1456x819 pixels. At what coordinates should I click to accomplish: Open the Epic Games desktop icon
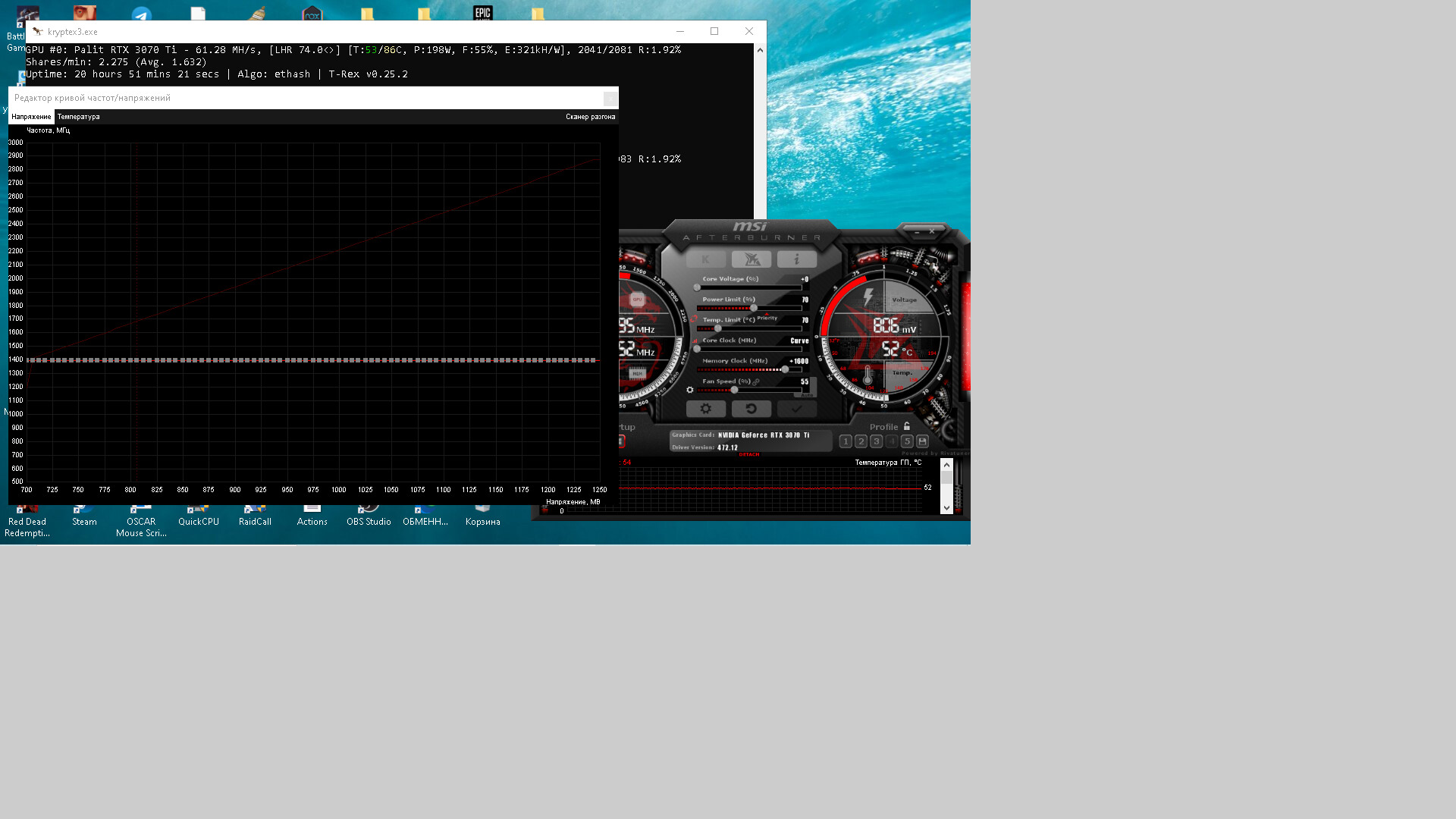(482, 13)
